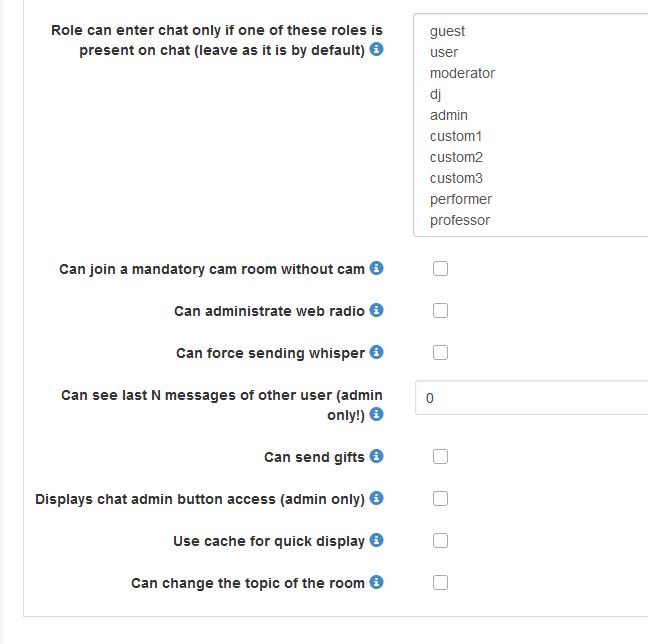Viewport: 648px width, 644px height.
Task: Click info icon next to mandatory cam room
Action: point(377,269)
